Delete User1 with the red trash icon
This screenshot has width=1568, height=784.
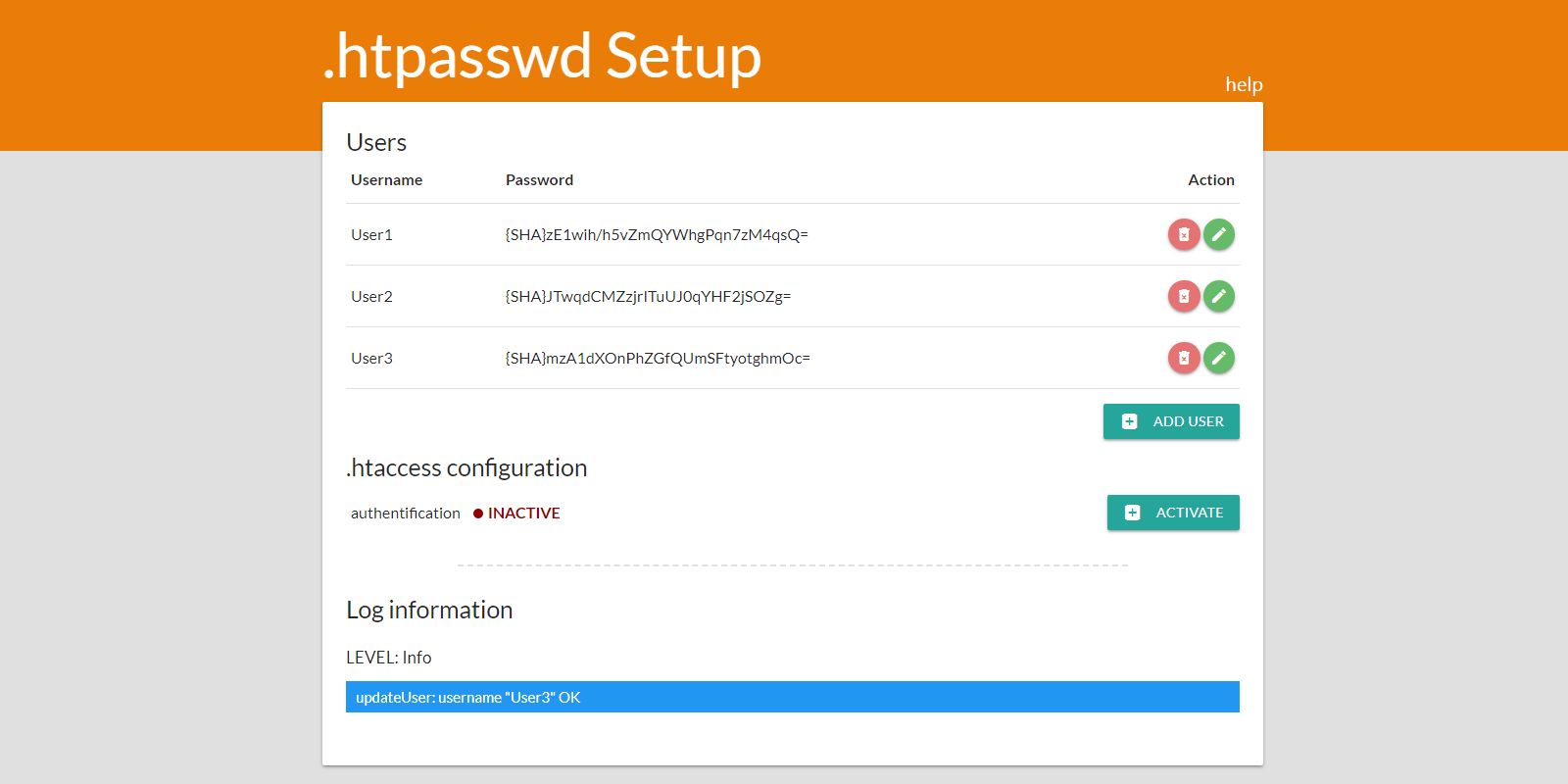(1184, 235)
